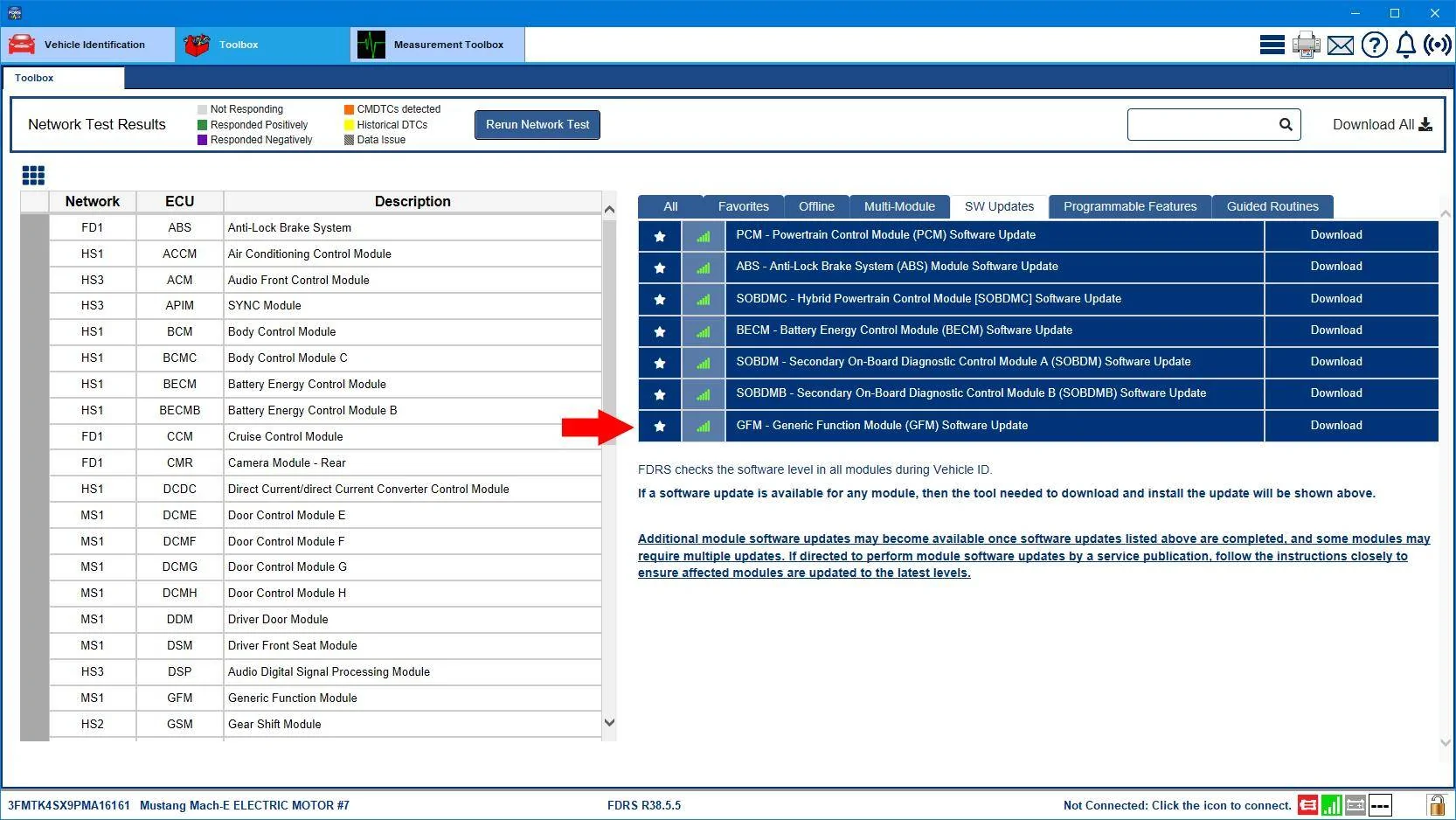This screenshot has height=820, width=1456.
Task: Select Generic Function Module row
Action: click(325, 698)
